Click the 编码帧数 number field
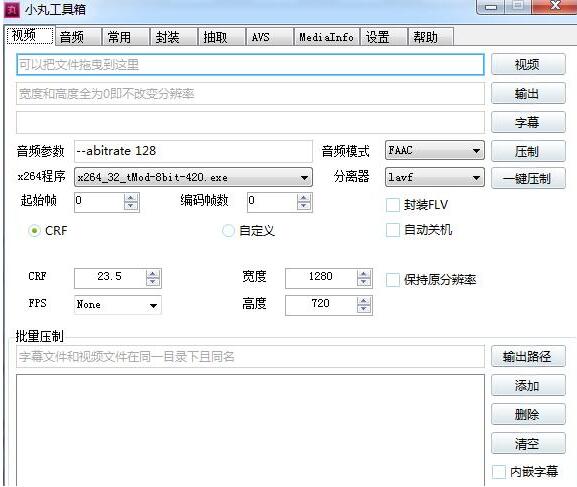 (272, 202)
